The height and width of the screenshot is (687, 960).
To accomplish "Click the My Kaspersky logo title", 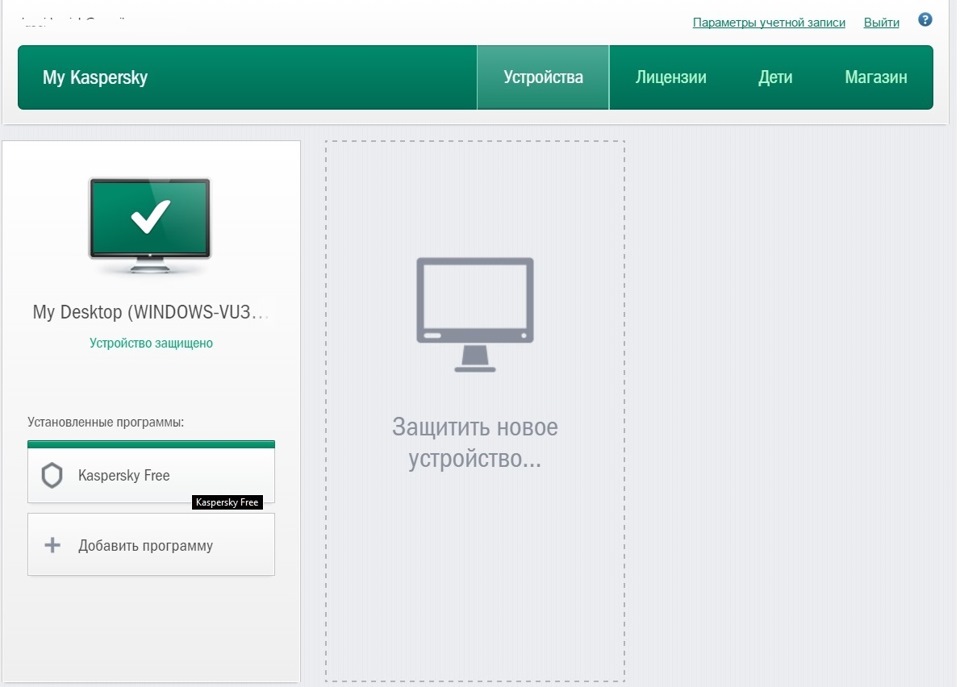I will click(95, 77).
